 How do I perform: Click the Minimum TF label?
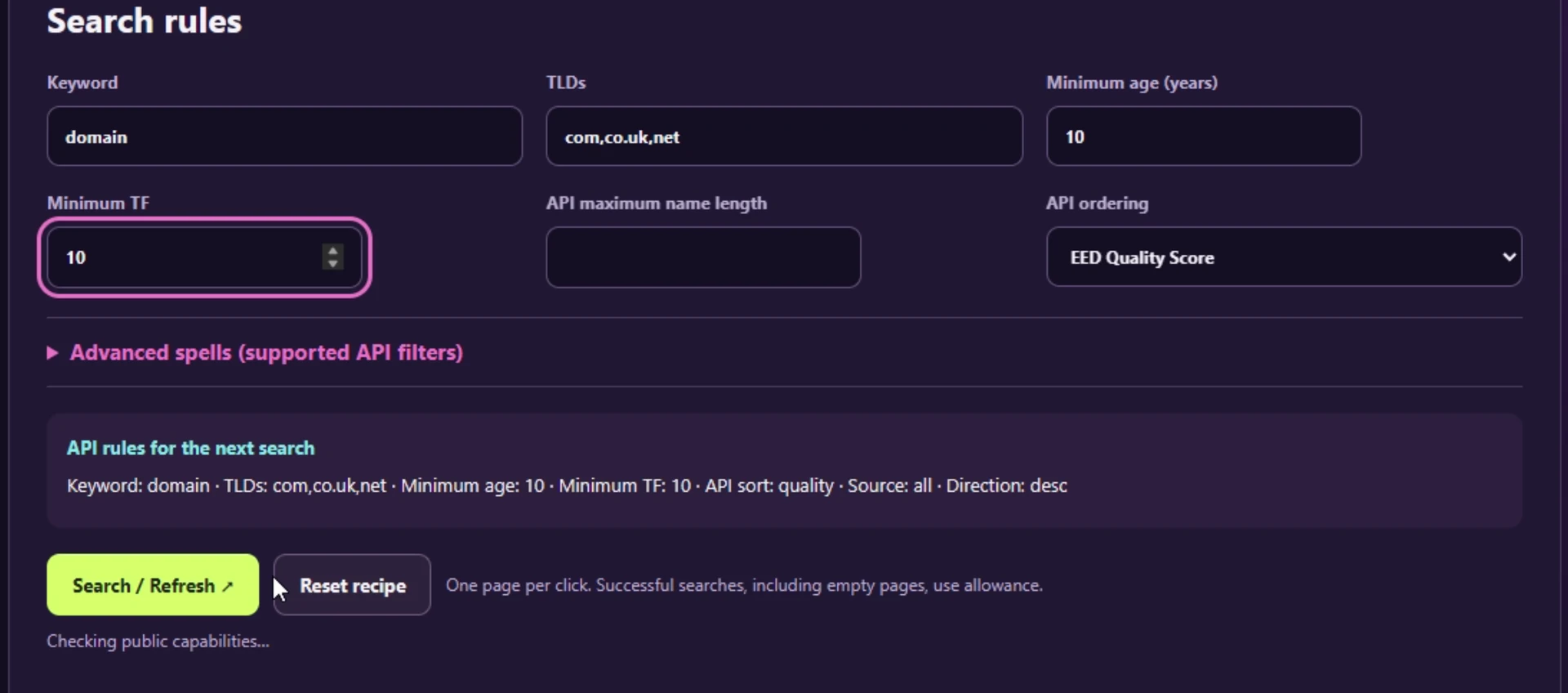point(98,203)
